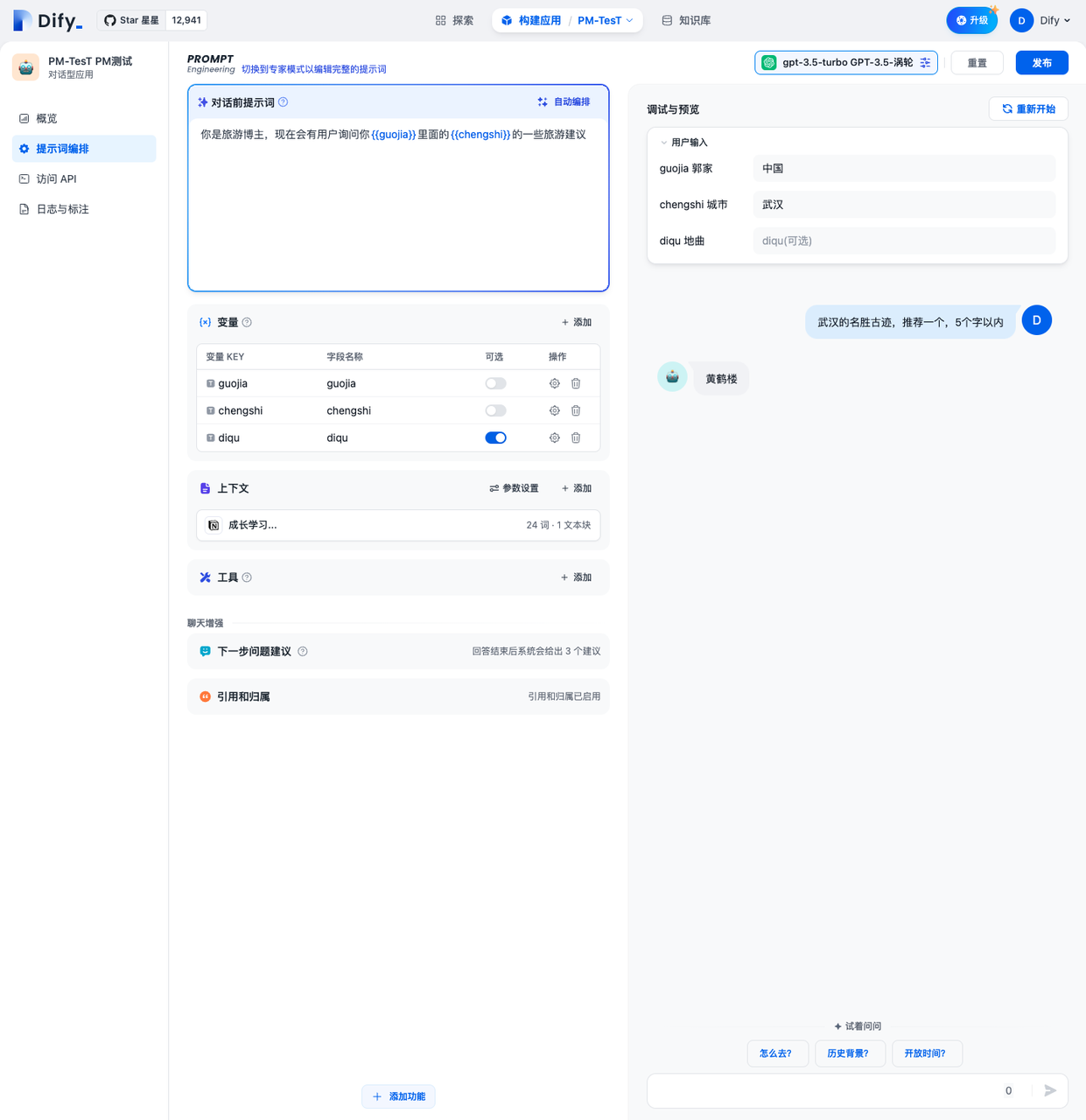Click the 重新开始 restart button
The width and height of the screenshot is (1086, 1120).
click(x=1028, y=109)
